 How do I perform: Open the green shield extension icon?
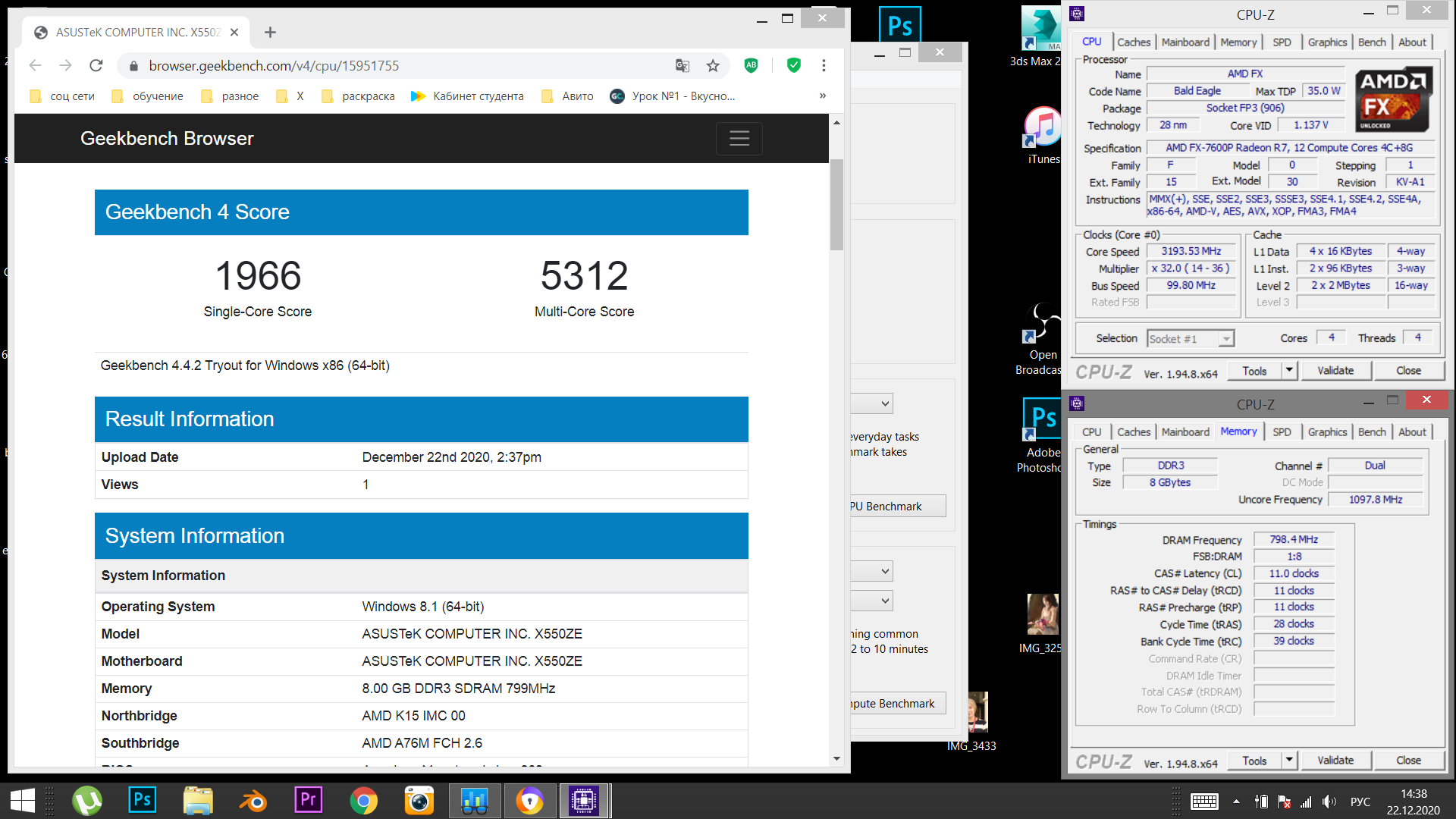[794, 65]
